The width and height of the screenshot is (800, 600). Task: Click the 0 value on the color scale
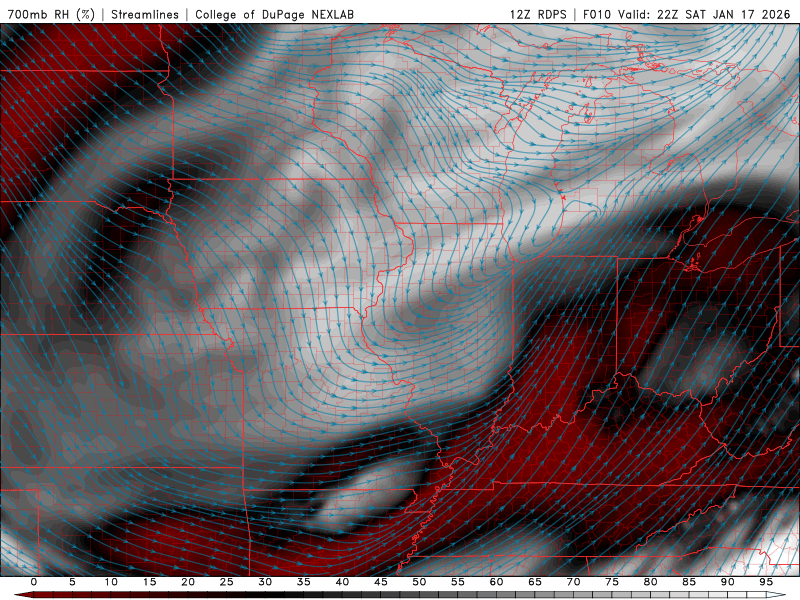pyautogui.click(x=34, y=582)
